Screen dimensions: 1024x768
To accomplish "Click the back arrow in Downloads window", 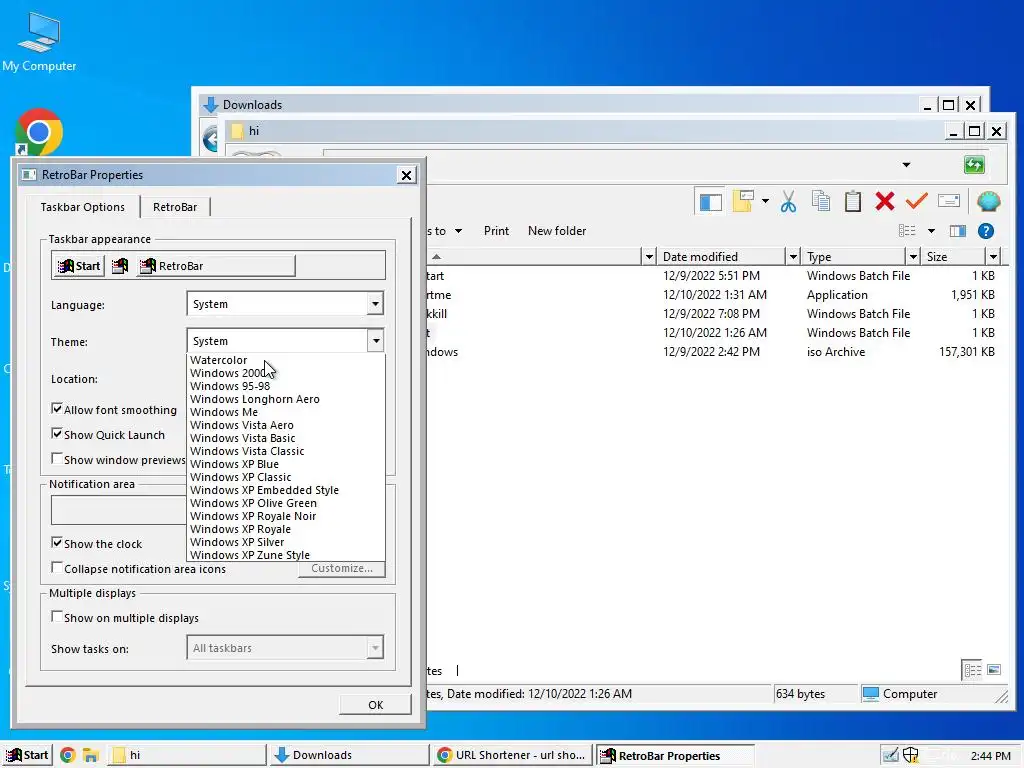I will point(210,139).
